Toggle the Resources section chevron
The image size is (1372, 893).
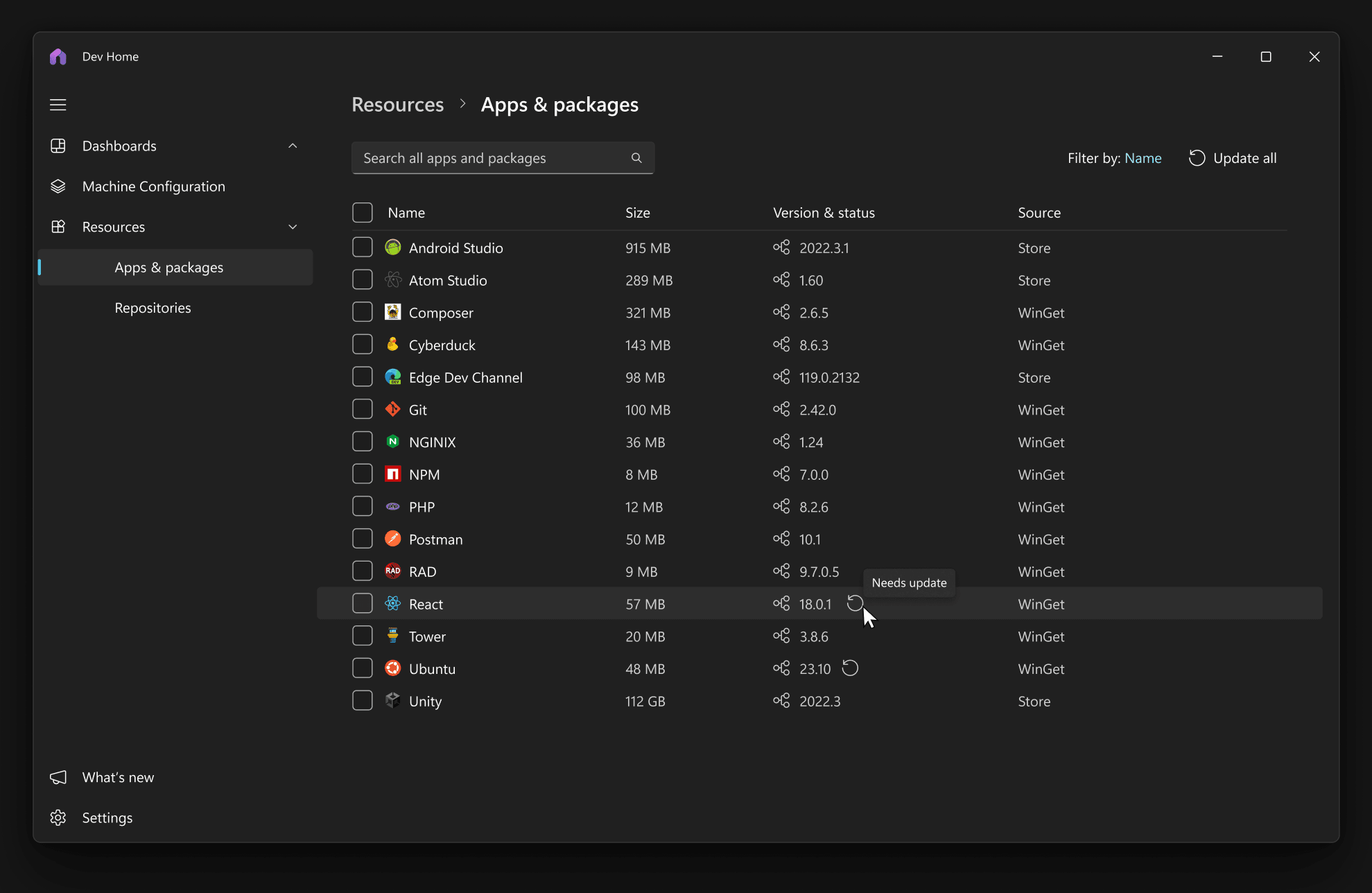[x=293, y=227]
